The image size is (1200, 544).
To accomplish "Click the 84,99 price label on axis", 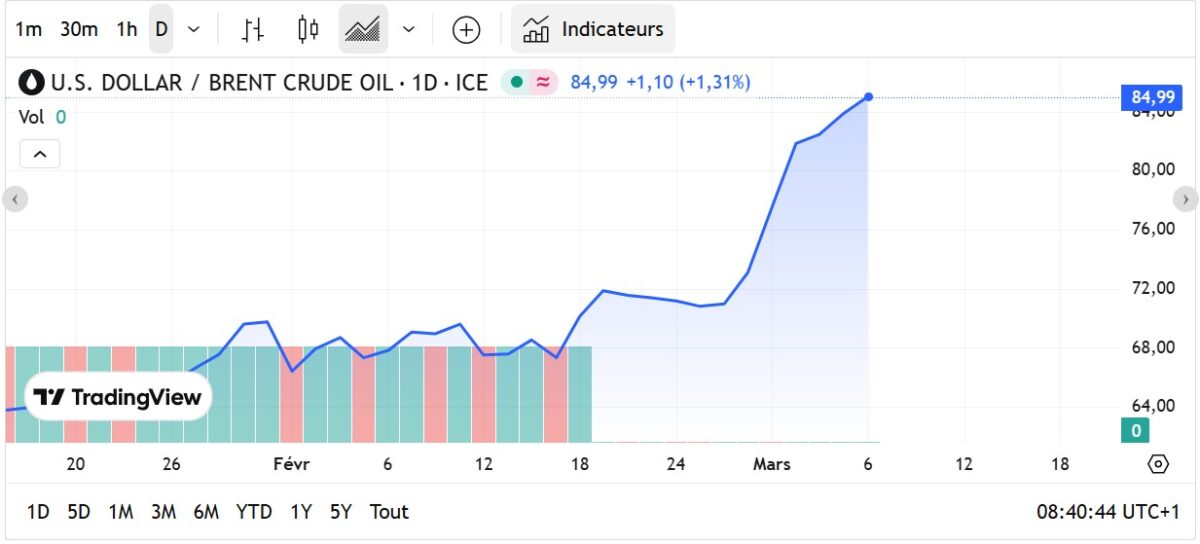I will [x=1152, y=97].
